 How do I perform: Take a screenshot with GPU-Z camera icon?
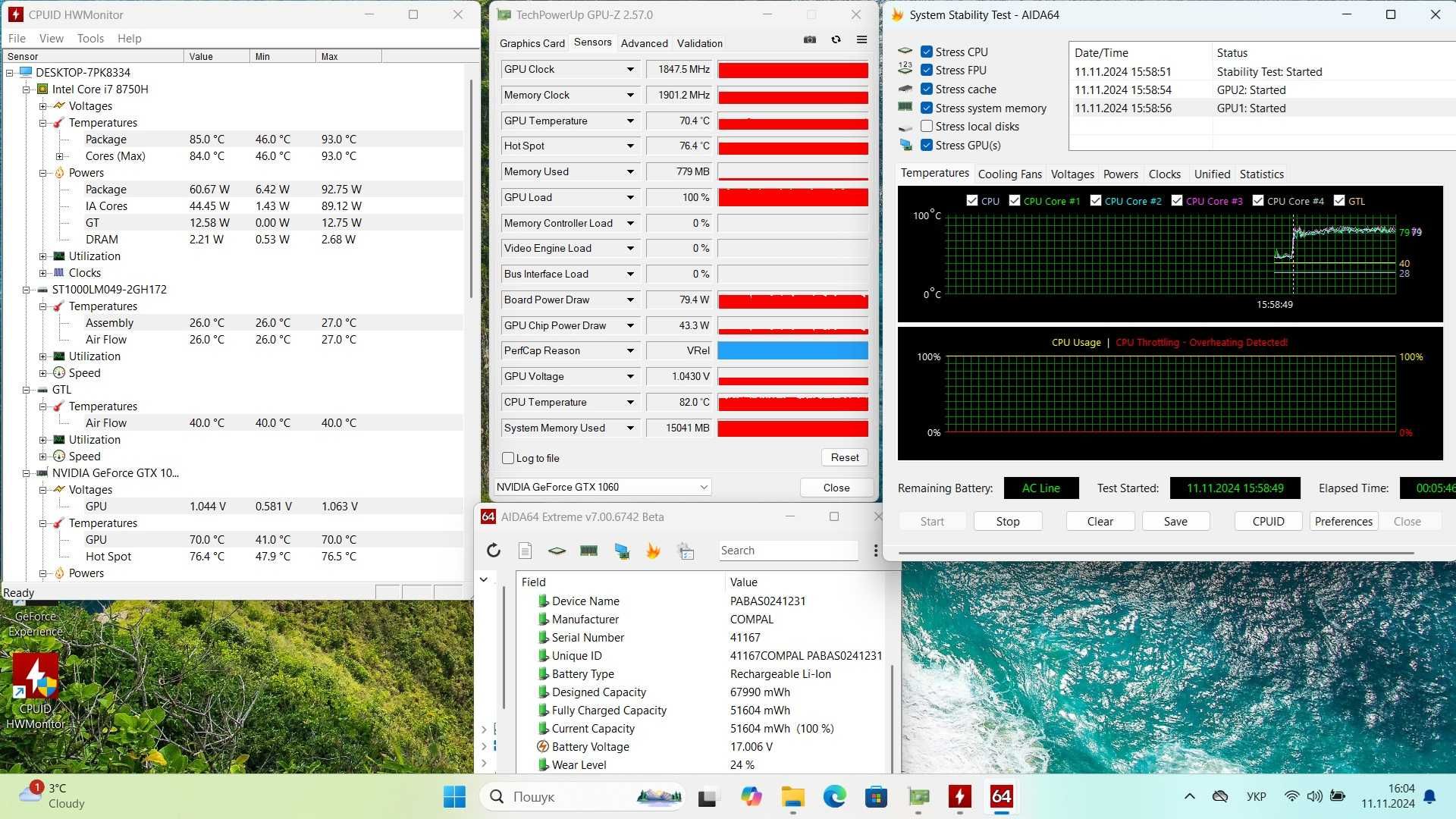click(810, 40)
